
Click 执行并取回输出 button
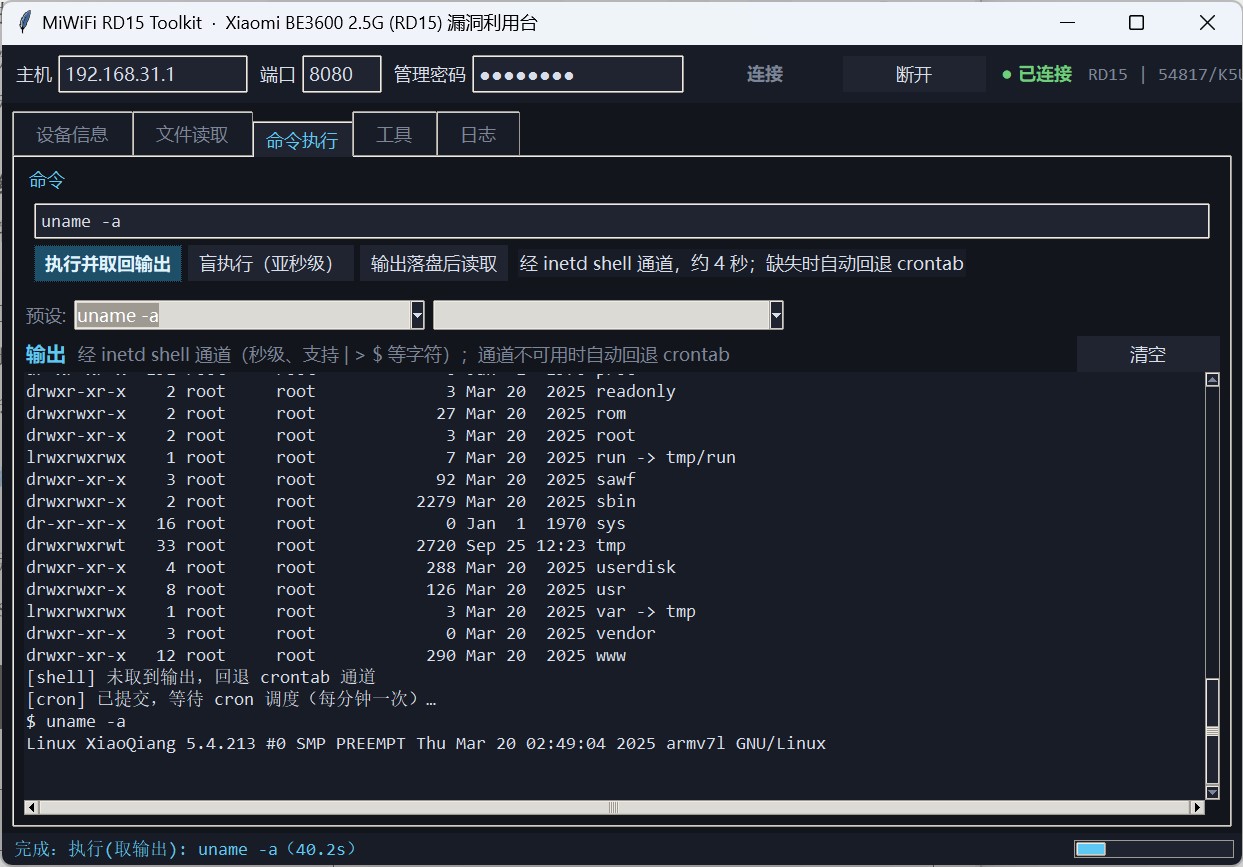108,264
